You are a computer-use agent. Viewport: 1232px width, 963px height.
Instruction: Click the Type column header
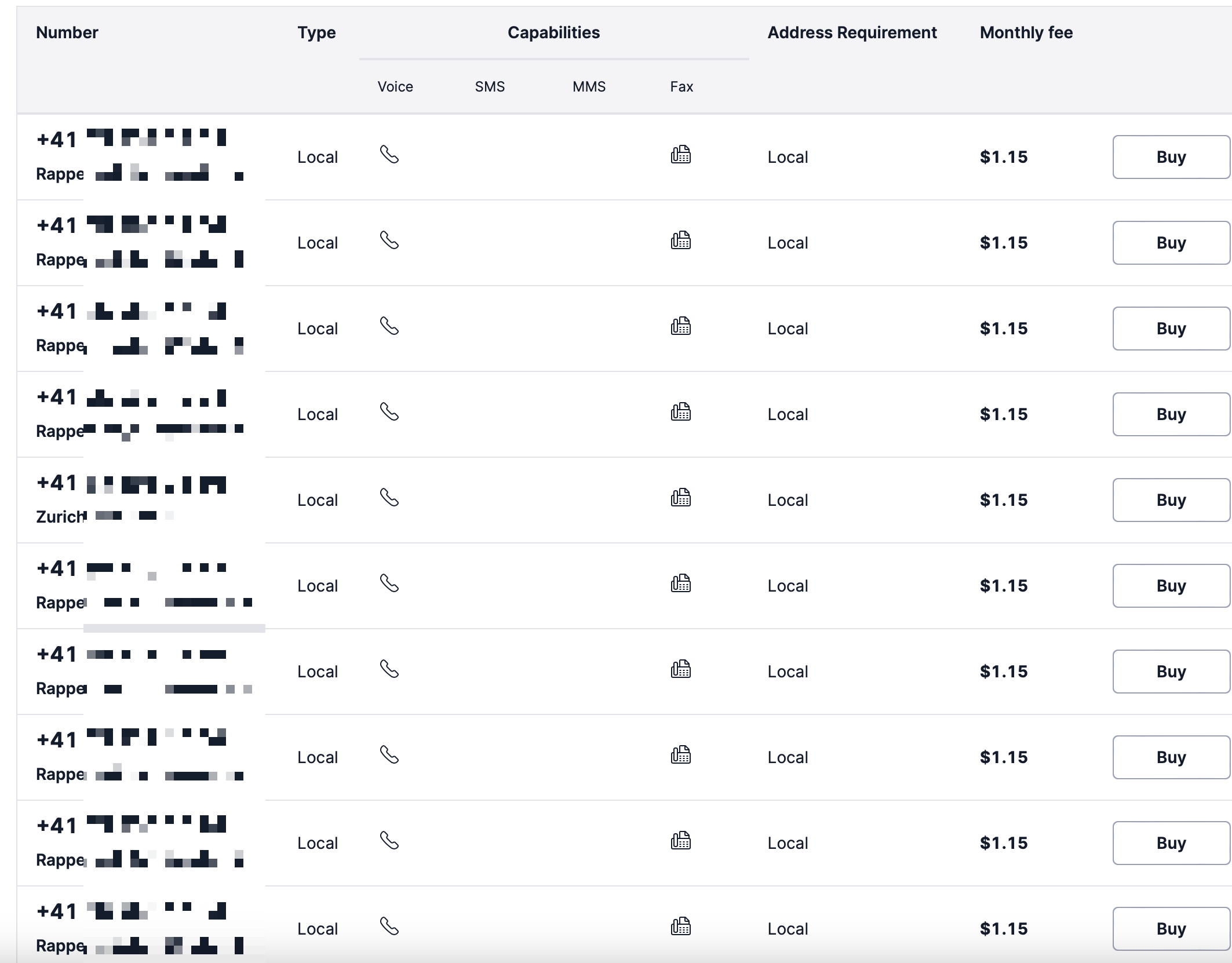click(316, 32)
